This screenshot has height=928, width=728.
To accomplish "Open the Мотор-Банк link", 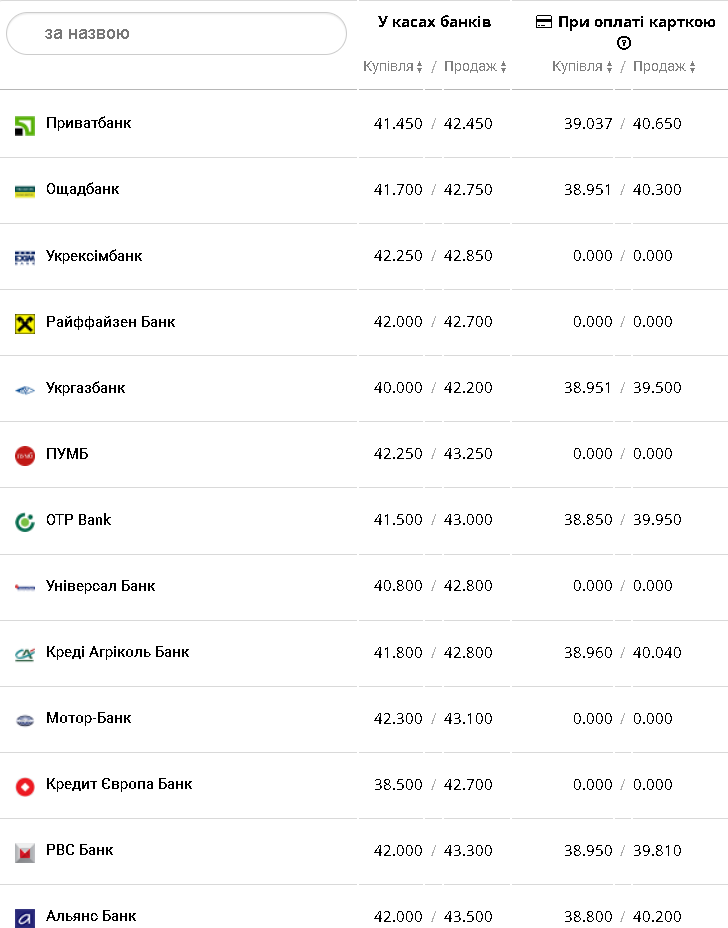I will pos(88,718).
